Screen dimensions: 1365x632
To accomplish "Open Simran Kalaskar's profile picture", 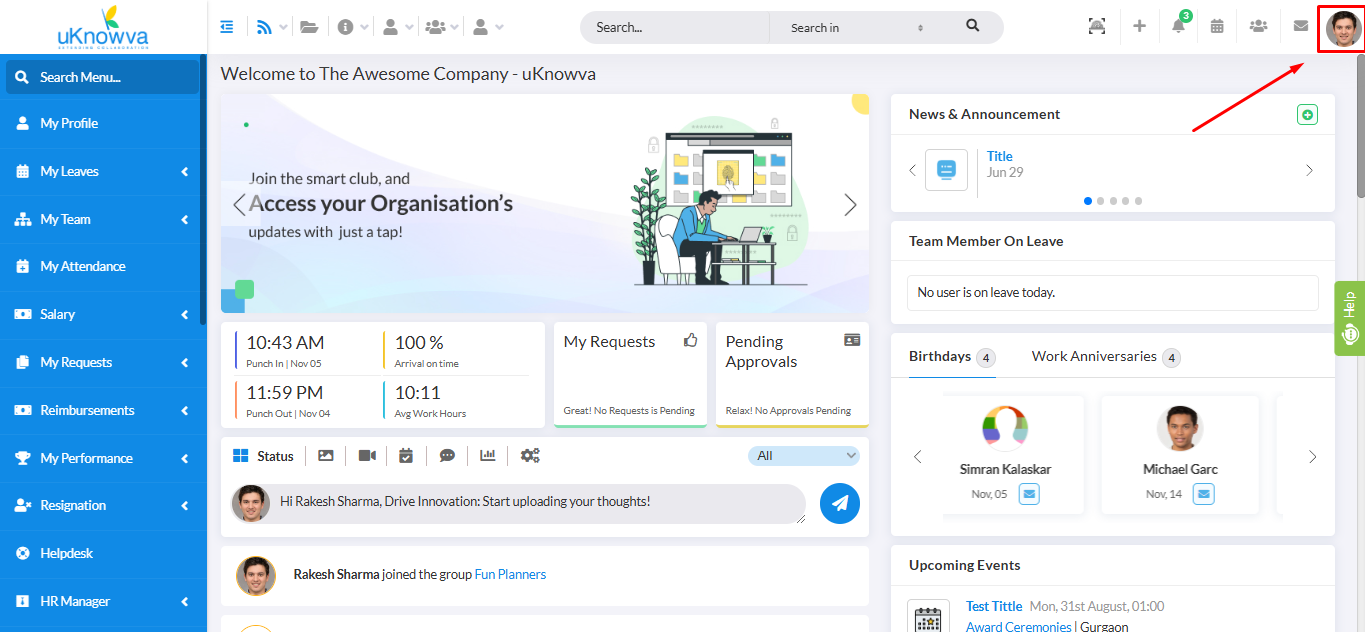I will (1005, 429).
